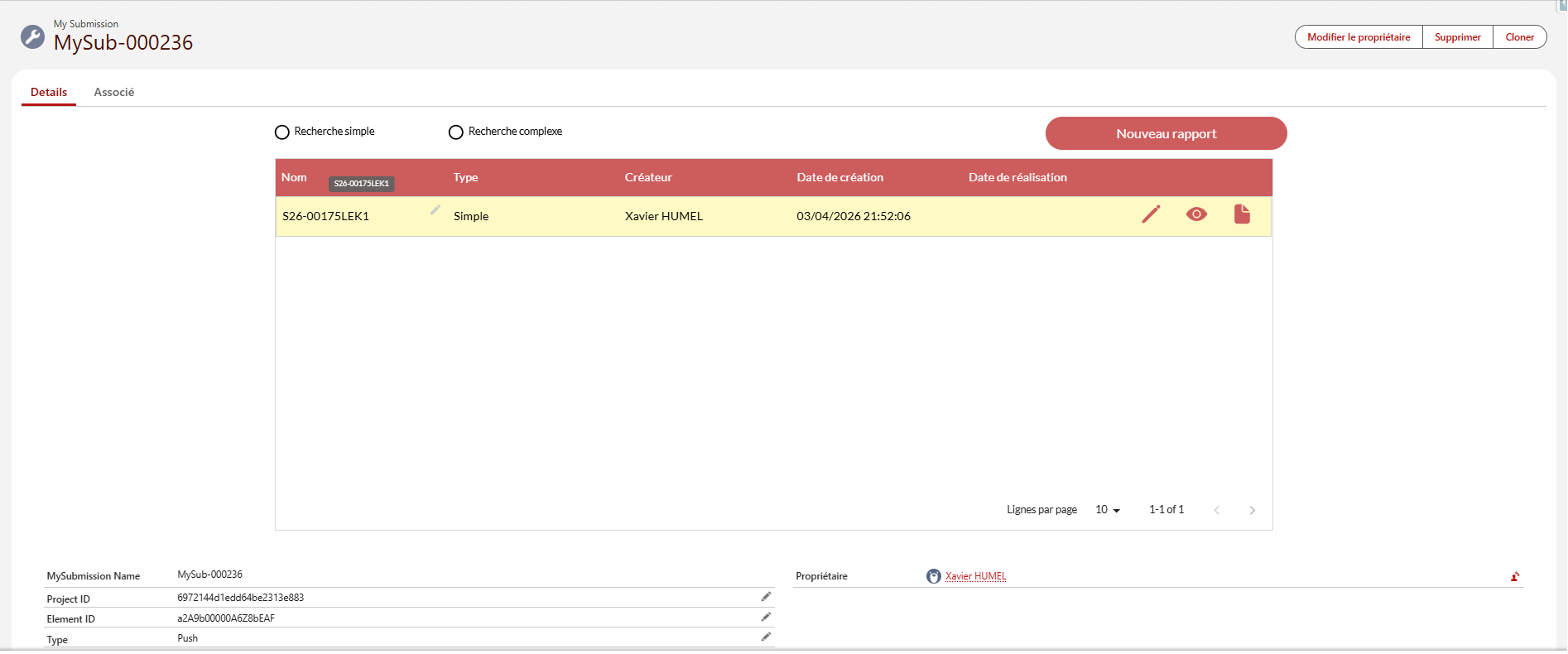
Task: Go to next page arrow
Action: 1253,510
